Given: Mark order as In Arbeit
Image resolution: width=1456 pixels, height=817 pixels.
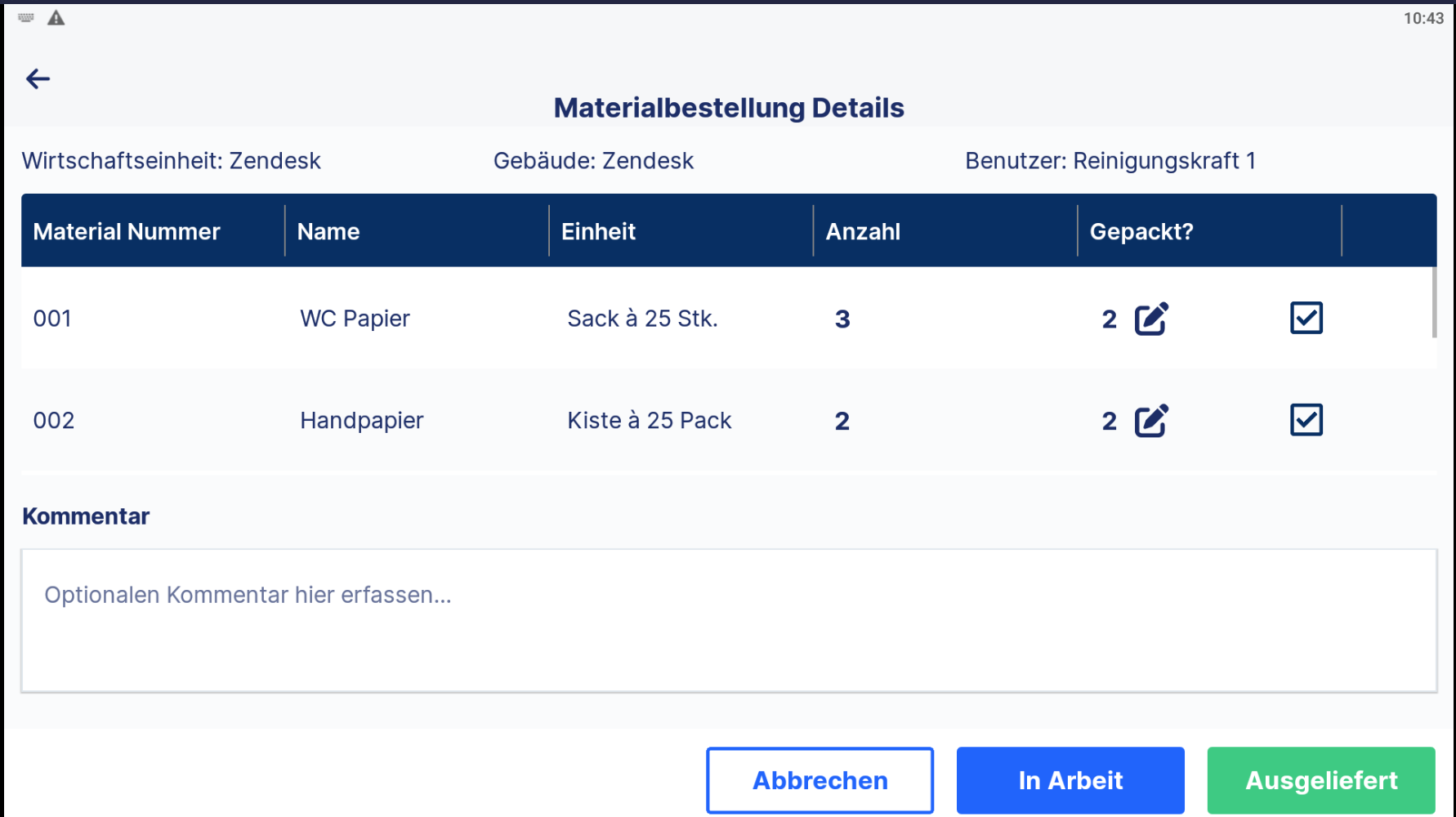Looking at the screenshot, I should click(x=1070, y=780).
